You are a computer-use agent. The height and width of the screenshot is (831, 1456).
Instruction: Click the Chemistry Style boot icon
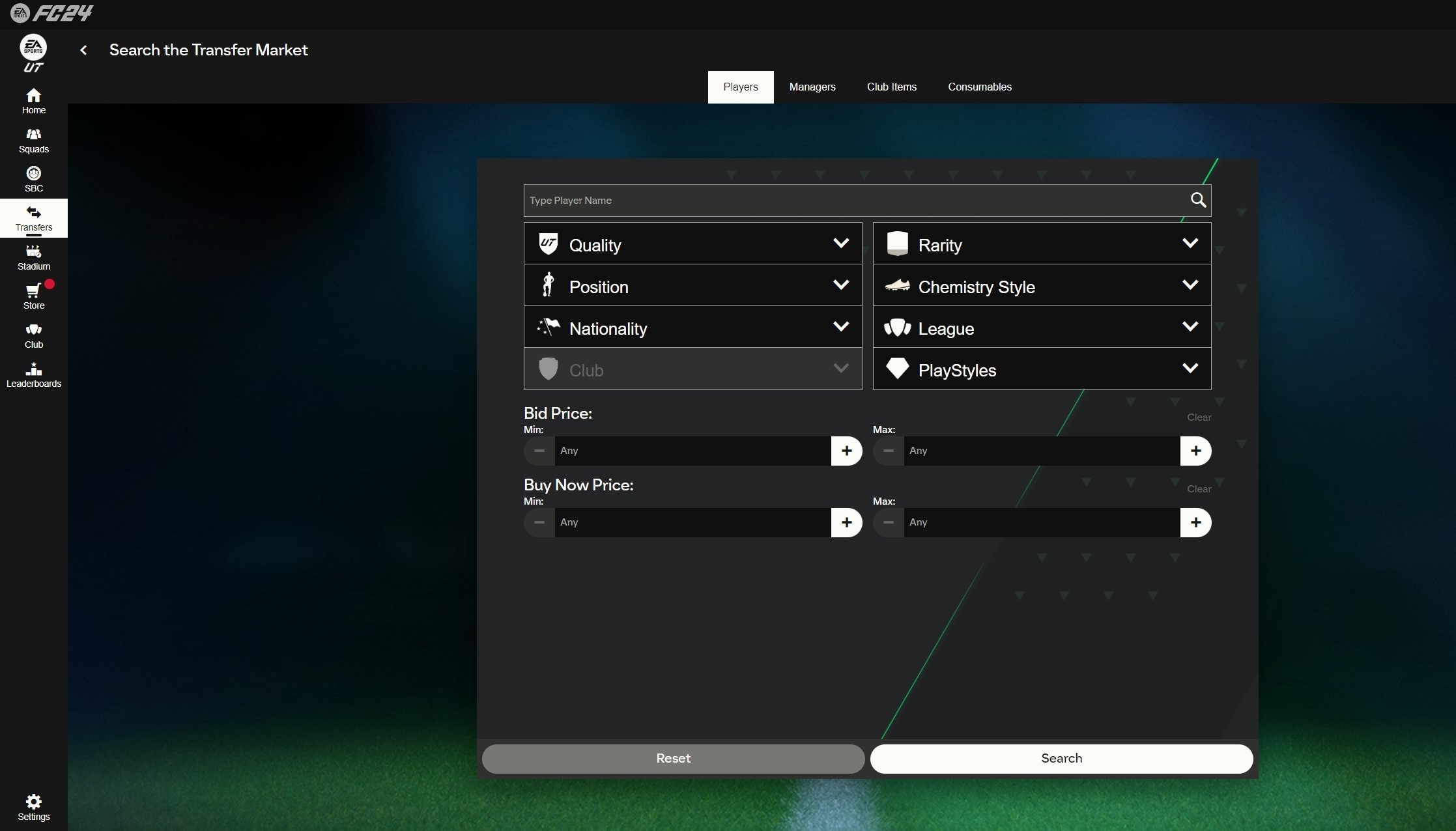(897, 285)
